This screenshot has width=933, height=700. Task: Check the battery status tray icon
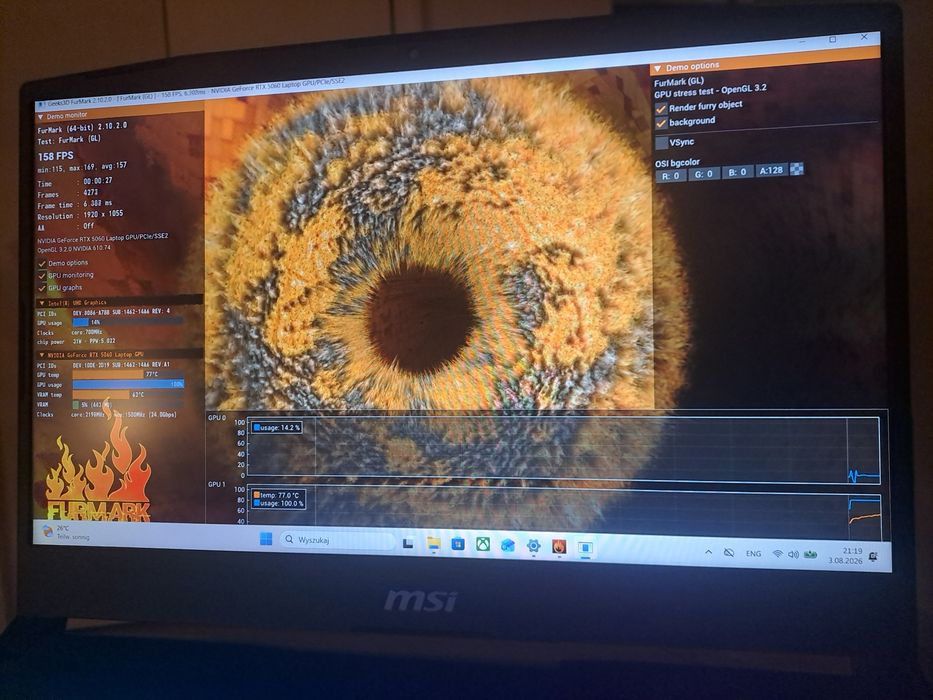point(810,555)
